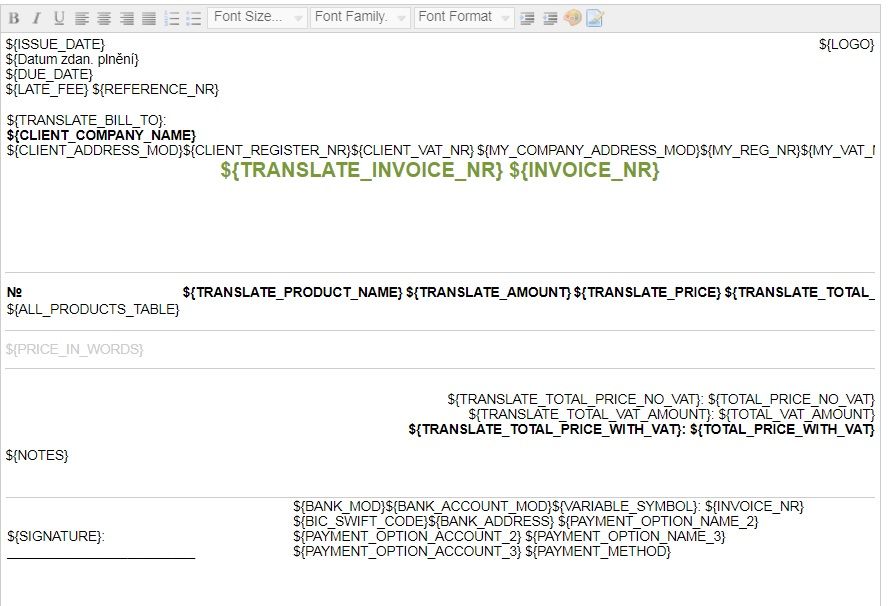Click the ${NOTES} placeholder
Screen dimensions: 888x606
(x=37, y=455)
